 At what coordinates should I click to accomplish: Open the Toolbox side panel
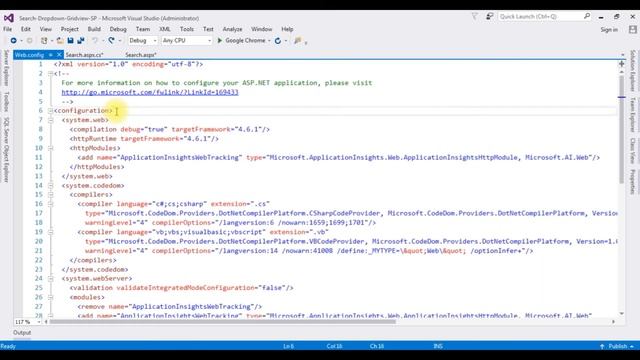6,102
